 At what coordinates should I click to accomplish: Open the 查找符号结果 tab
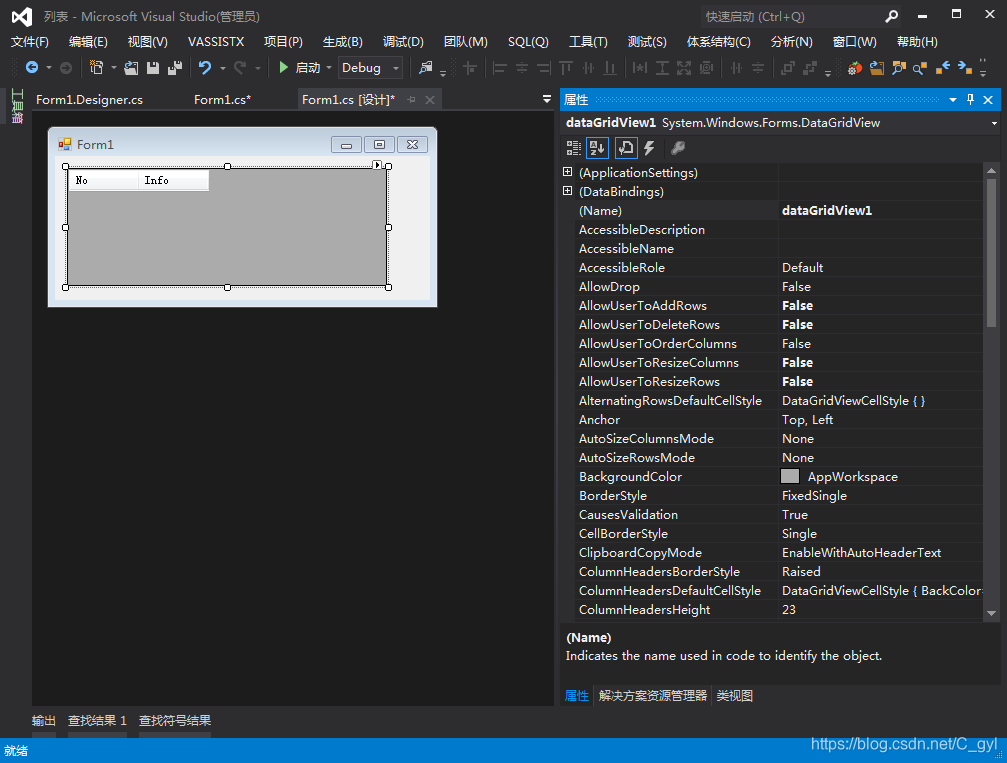[175, 721]
